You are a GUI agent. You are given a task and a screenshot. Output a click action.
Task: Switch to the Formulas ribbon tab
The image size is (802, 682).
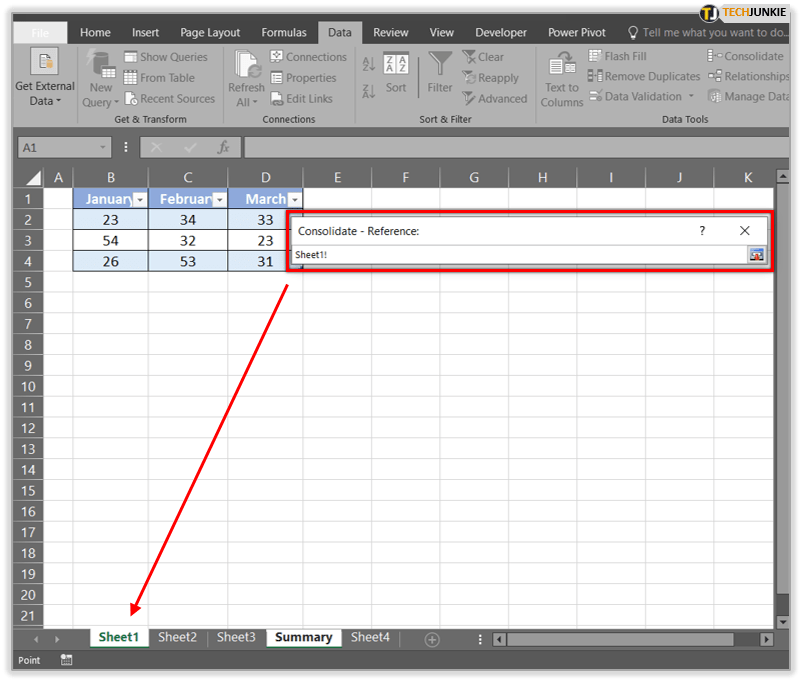click(284, 32)
